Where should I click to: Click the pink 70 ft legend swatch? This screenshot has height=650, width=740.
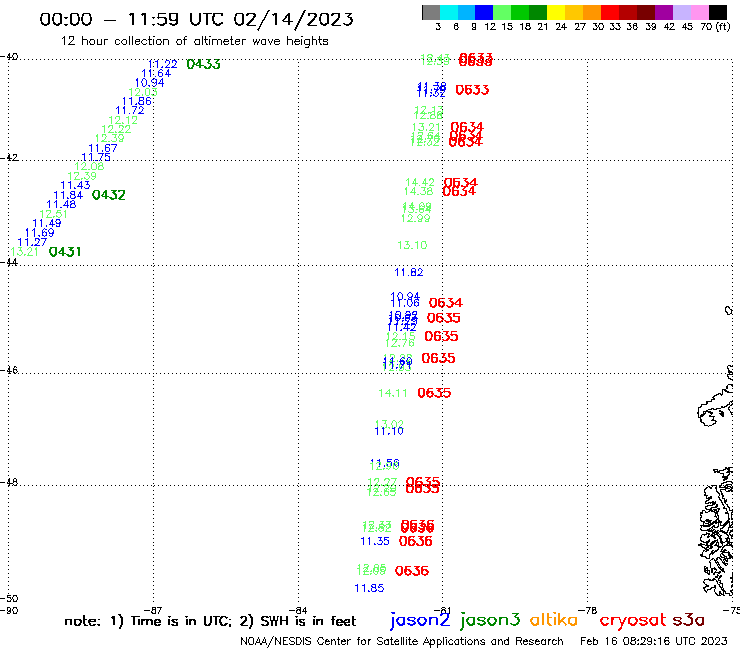[699, 12]
